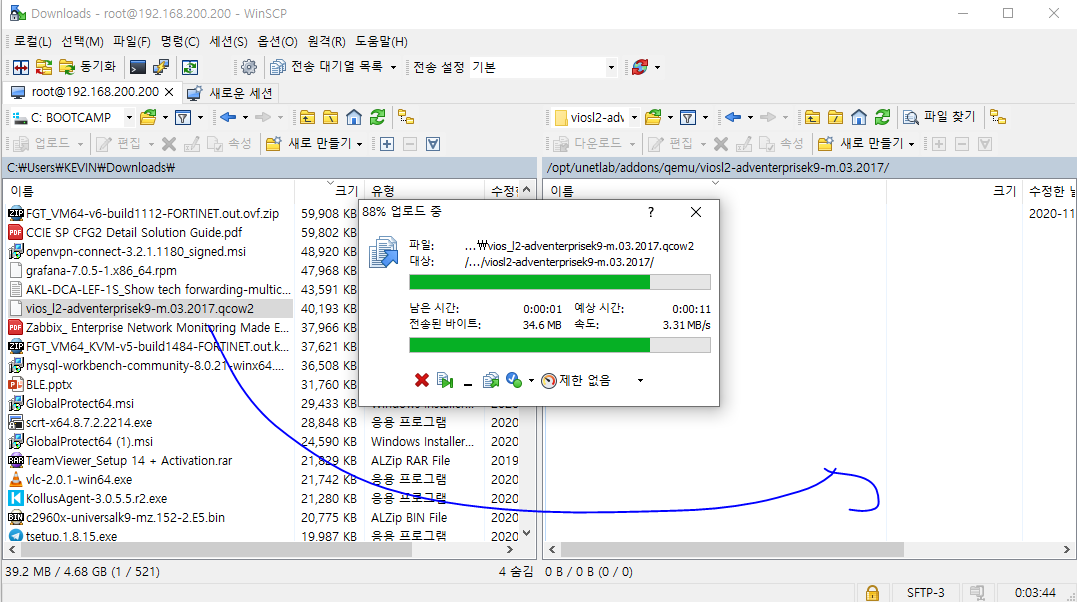Click the remote panel filter icon
Image resolution: width=1077 pixels, height=602 pixels.
688,118
